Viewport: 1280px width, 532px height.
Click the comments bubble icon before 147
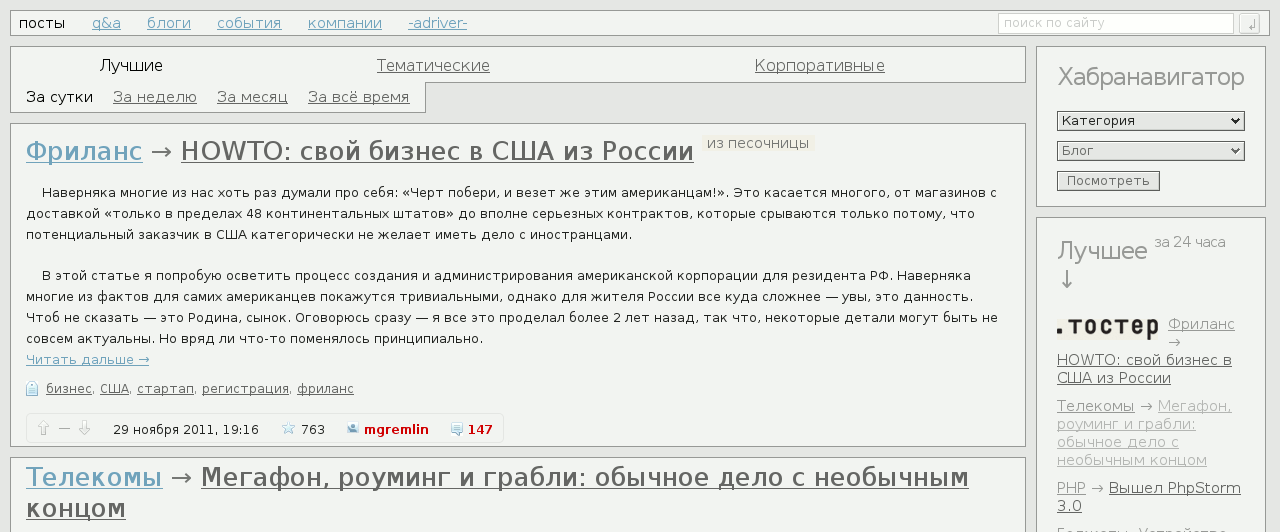456,430
